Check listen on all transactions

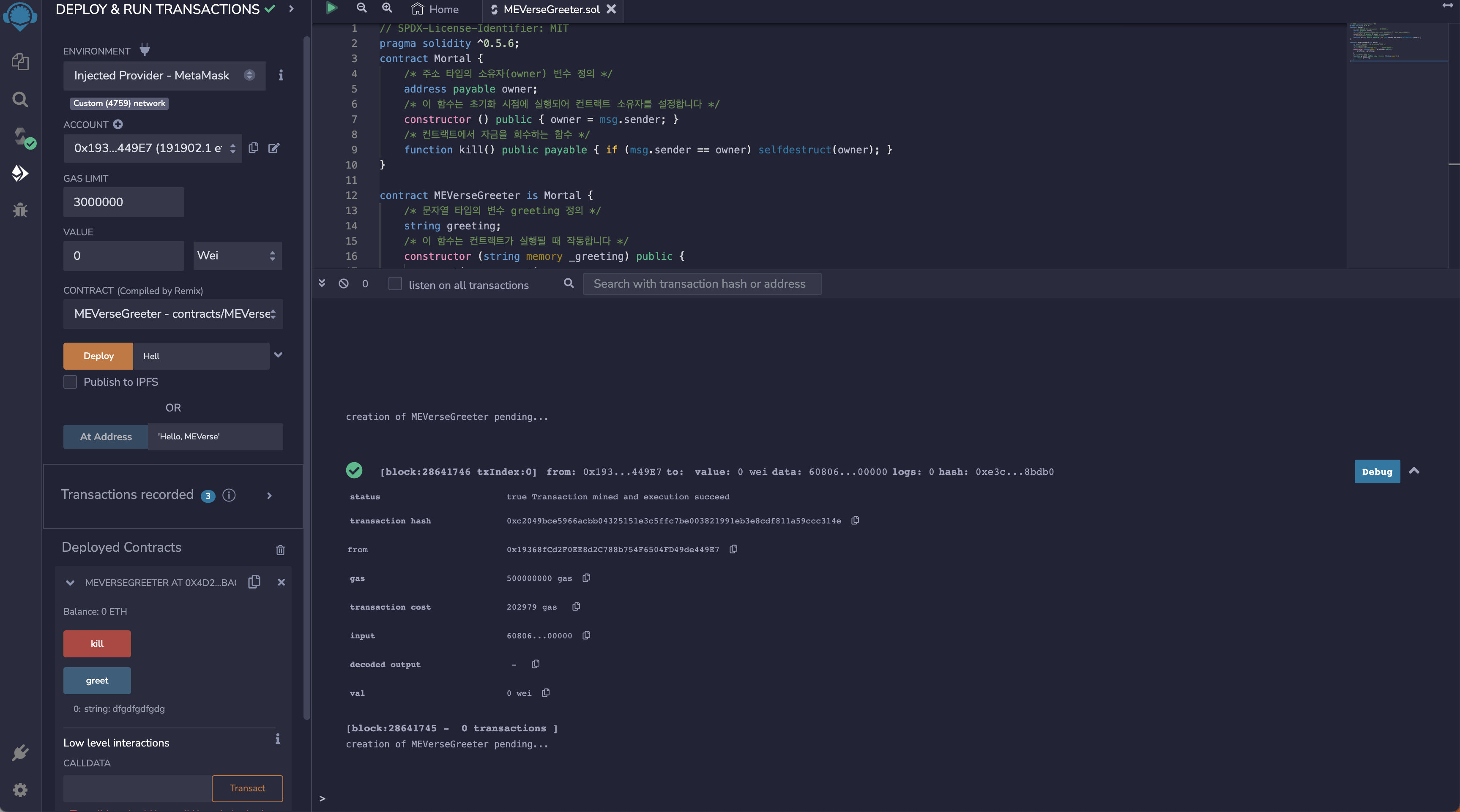(x=395, y=284)
